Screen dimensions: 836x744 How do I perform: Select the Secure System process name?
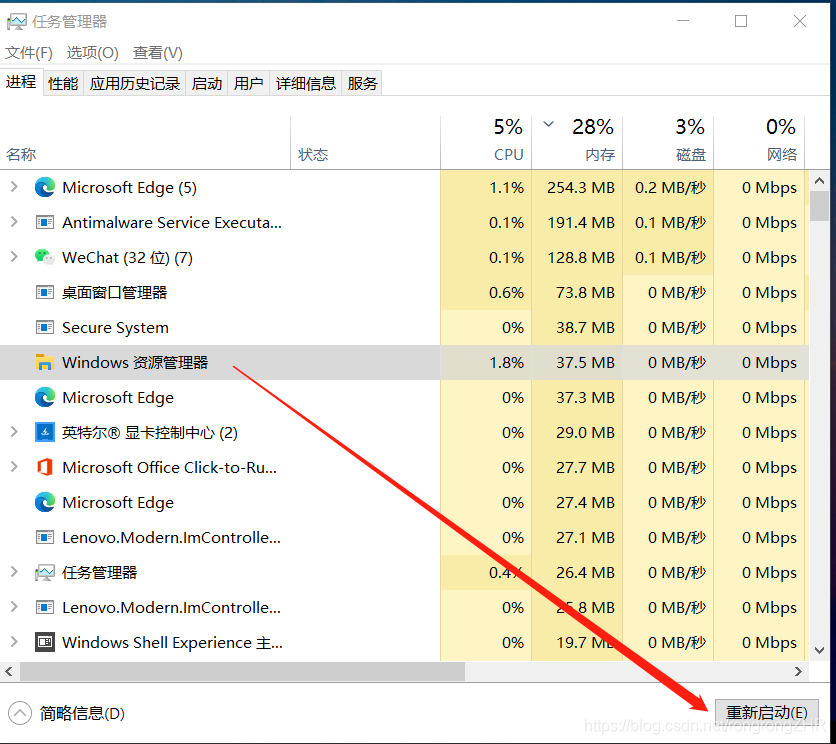click(115, 327)
